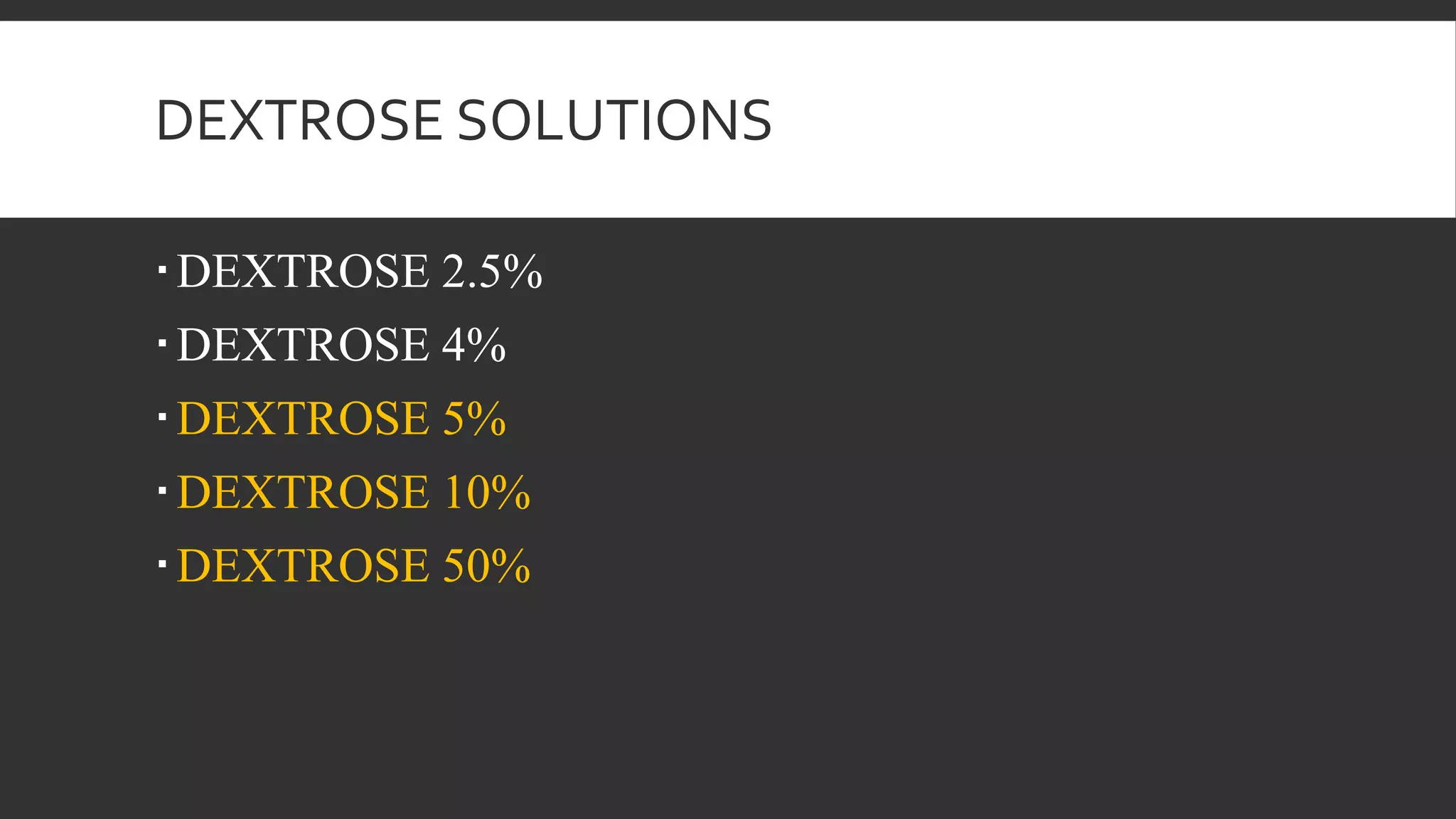Click the 50% value in last bullet
The height and width of the screenshot is (819, 1456).
coord(487,566)
